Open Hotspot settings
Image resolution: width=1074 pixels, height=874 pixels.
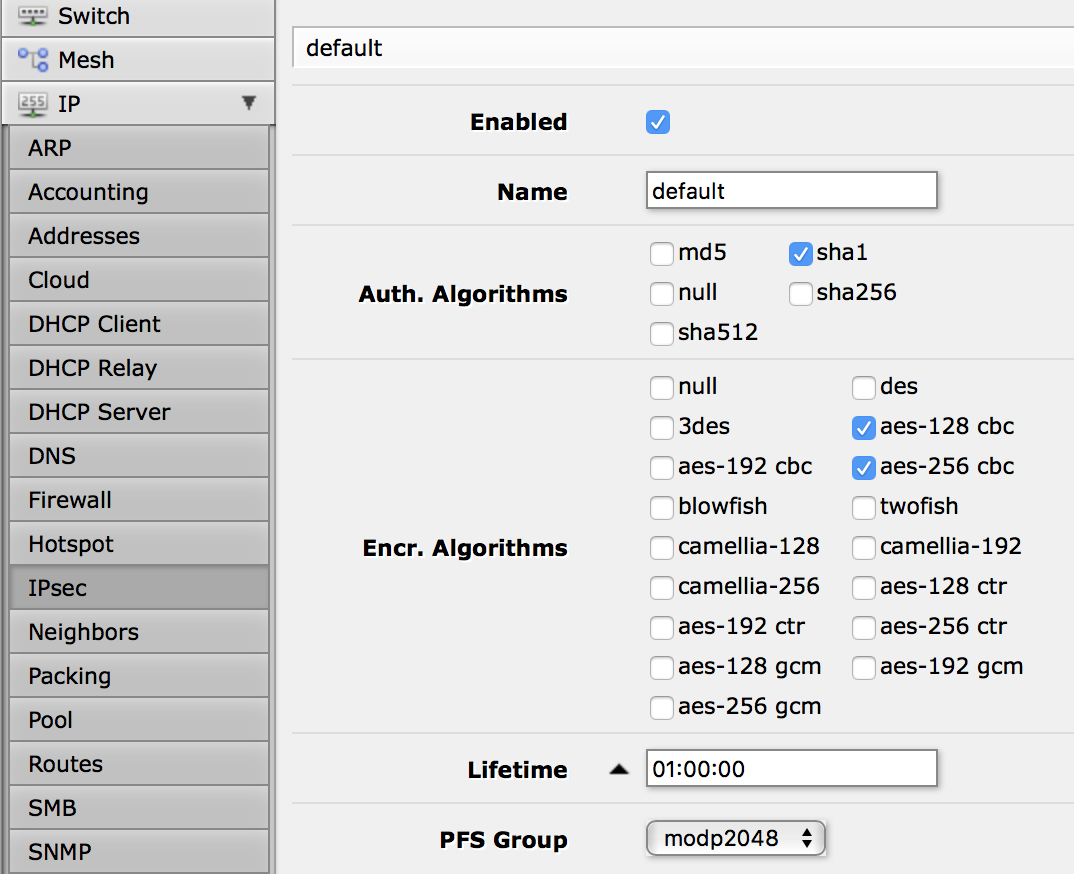click(x=139, y=544)
